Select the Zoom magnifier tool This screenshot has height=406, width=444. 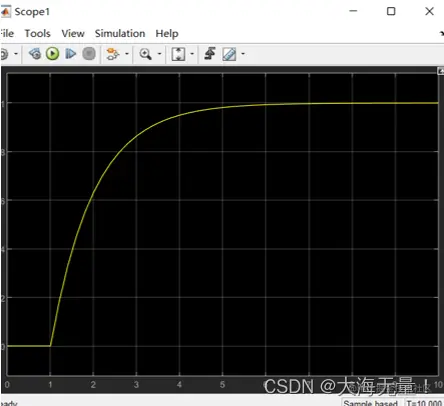[x=146, y=54]
